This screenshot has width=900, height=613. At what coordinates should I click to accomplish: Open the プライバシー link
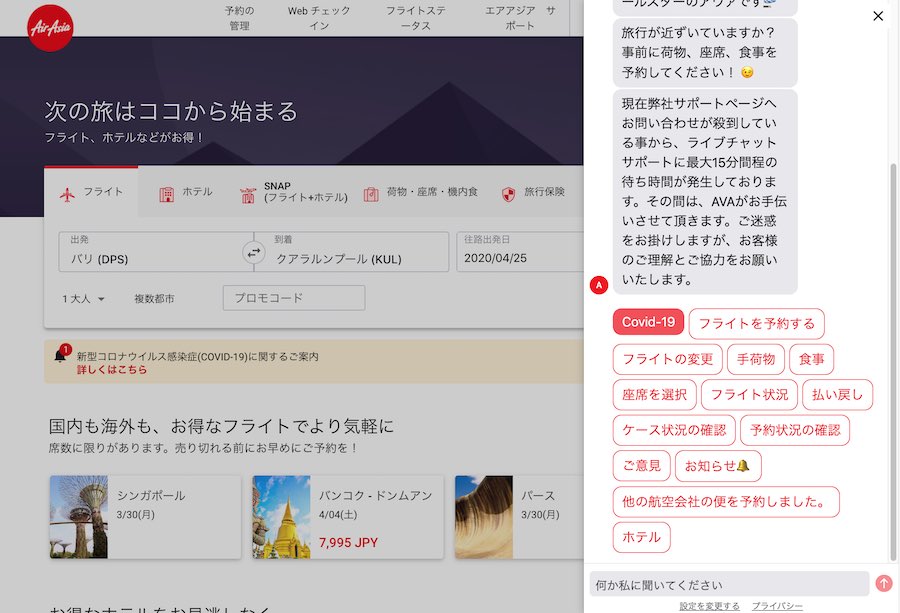click(777, 606)
